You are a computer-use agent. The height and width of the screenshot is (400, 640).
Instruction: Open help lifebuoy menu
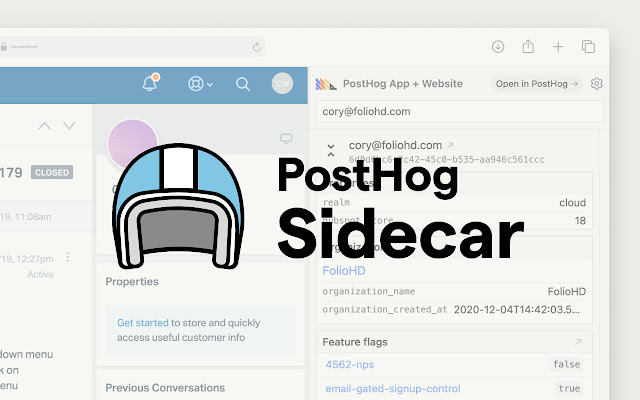coord(200,84)
